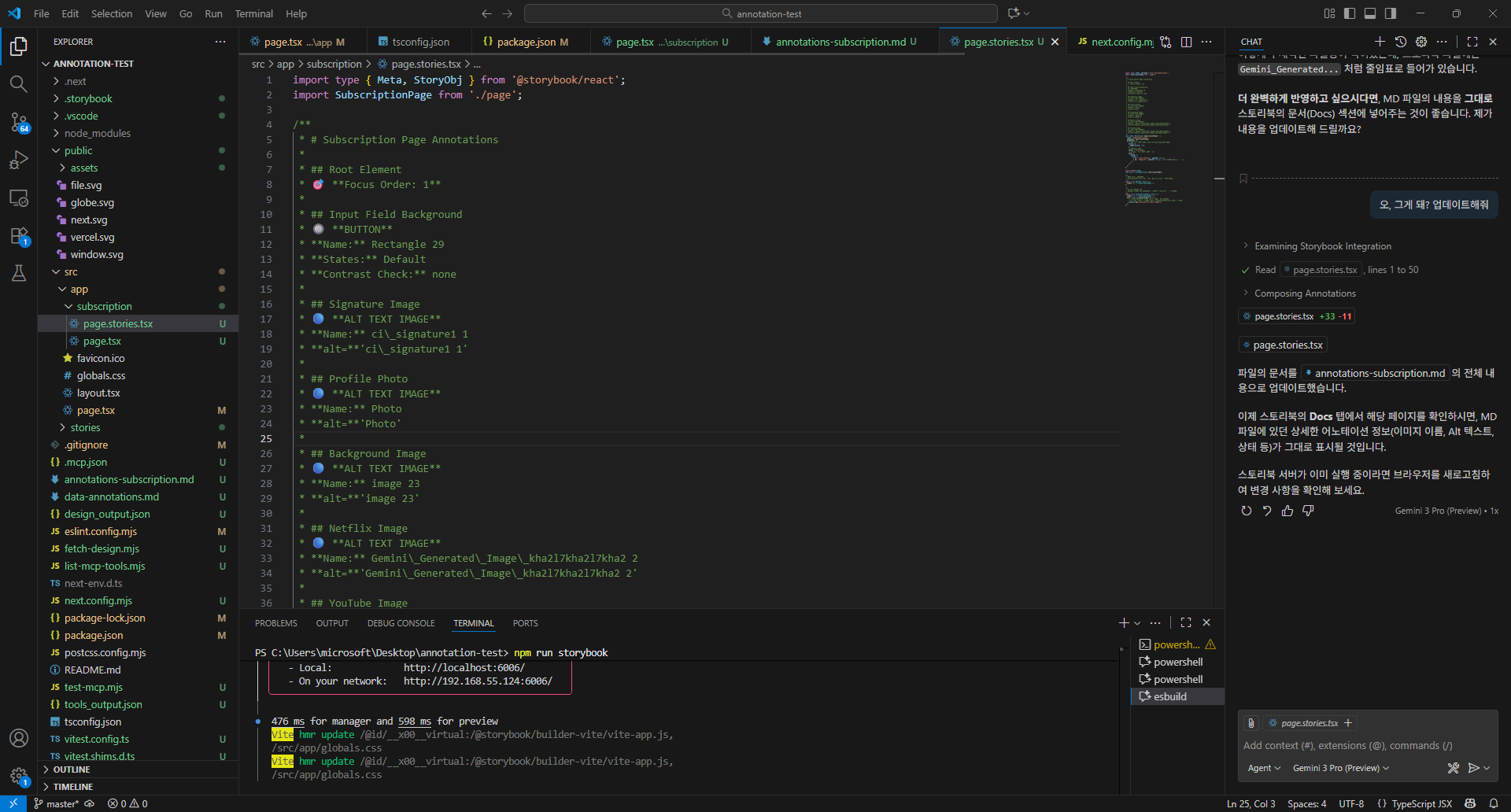
Task: Open Gemini 3 Pro model picker
Action: pyautogui.click(x=1340, y=768)
